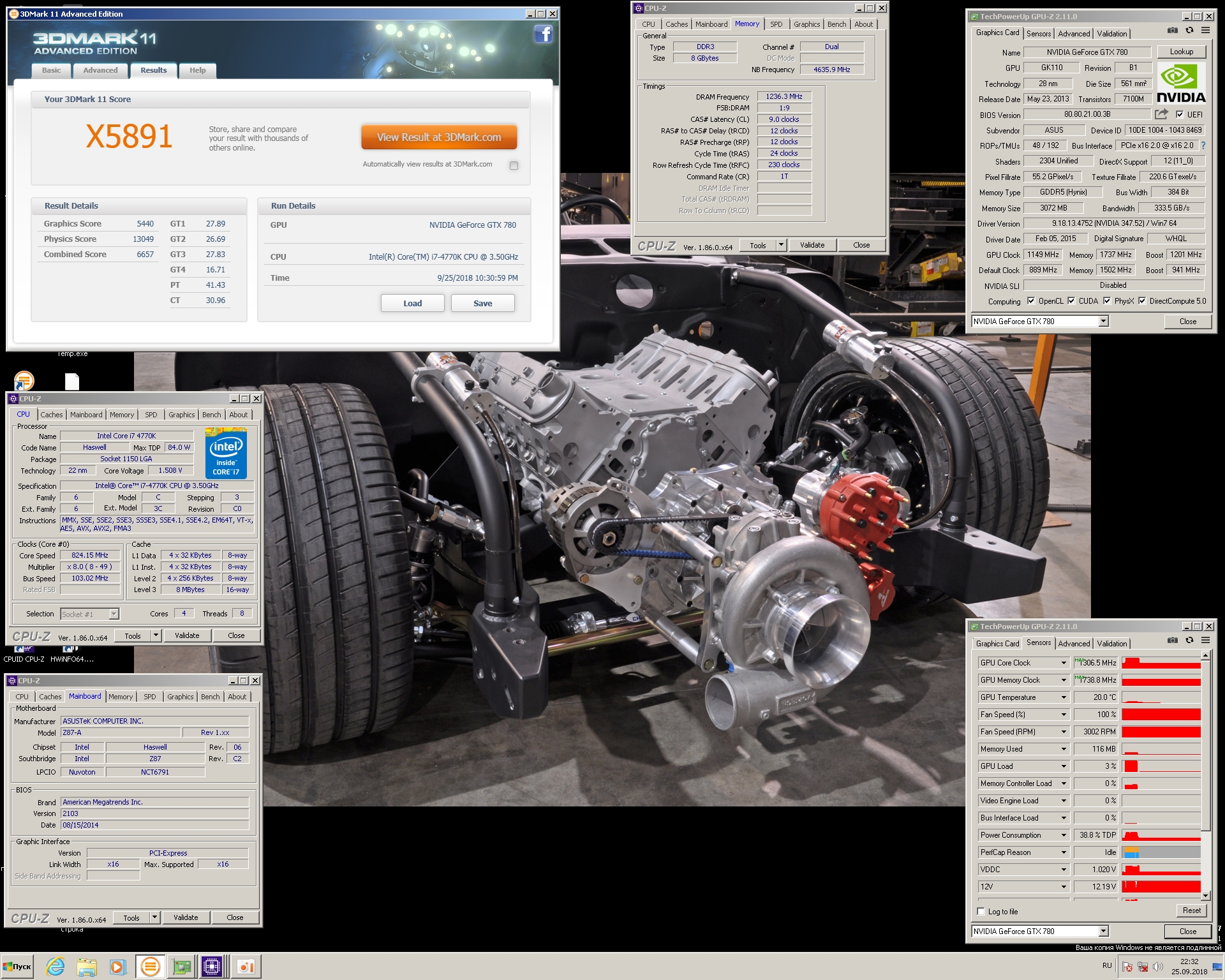Click the GPU-Z Sensors scrollbar down arrow
This screenshot has width=1225, height=980.
point(1205,896)
